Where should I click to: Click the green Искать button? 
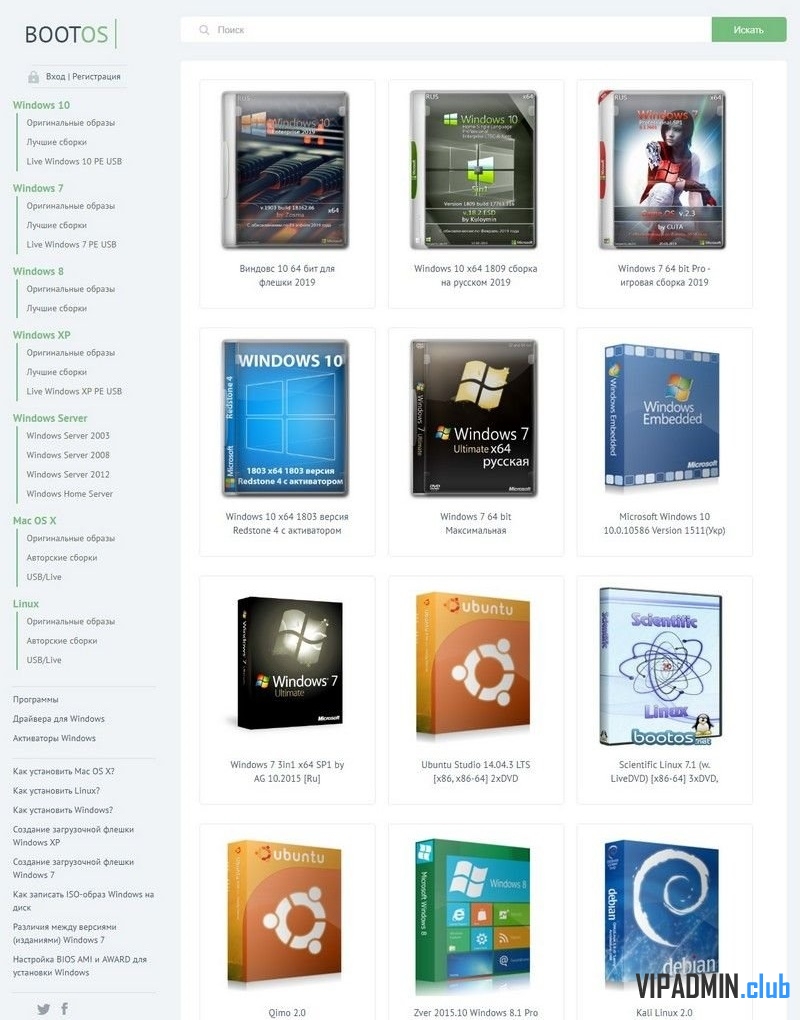coord(749,30)
